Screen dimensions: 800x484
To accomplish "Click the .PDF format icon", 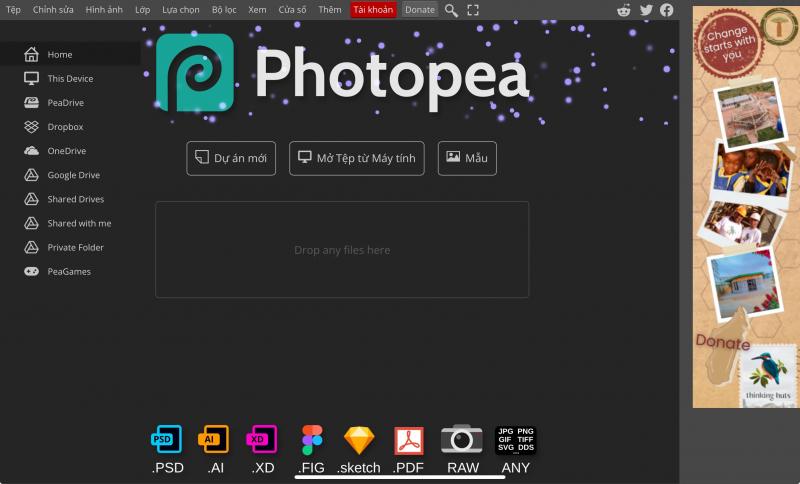I will (x=409, y=440).
